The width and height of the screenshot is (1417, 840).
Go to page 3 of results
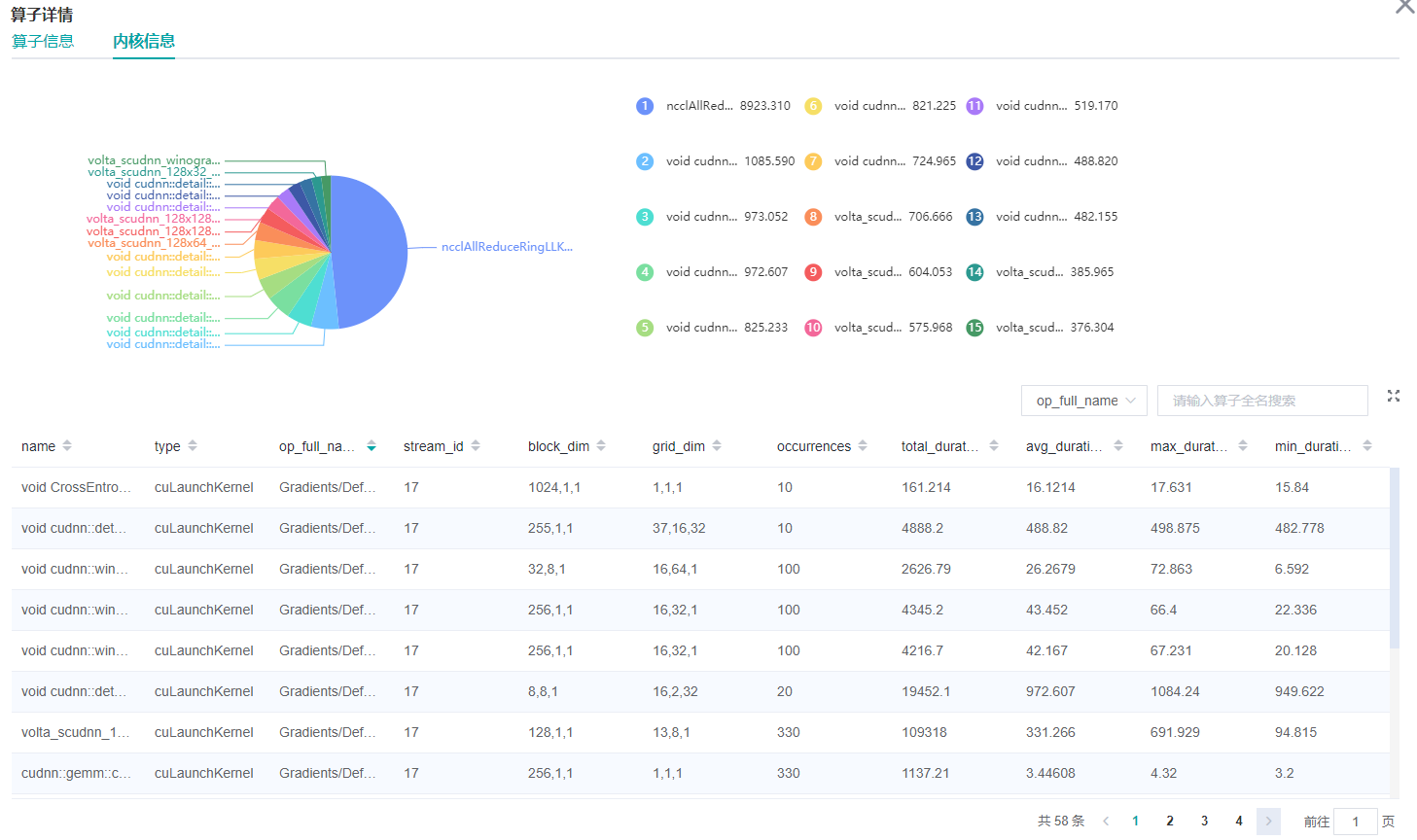1204,822
